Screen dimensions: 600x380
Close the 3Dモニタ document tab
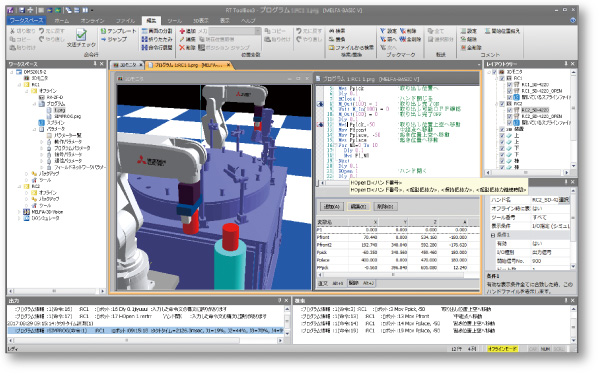coord(140,65)
